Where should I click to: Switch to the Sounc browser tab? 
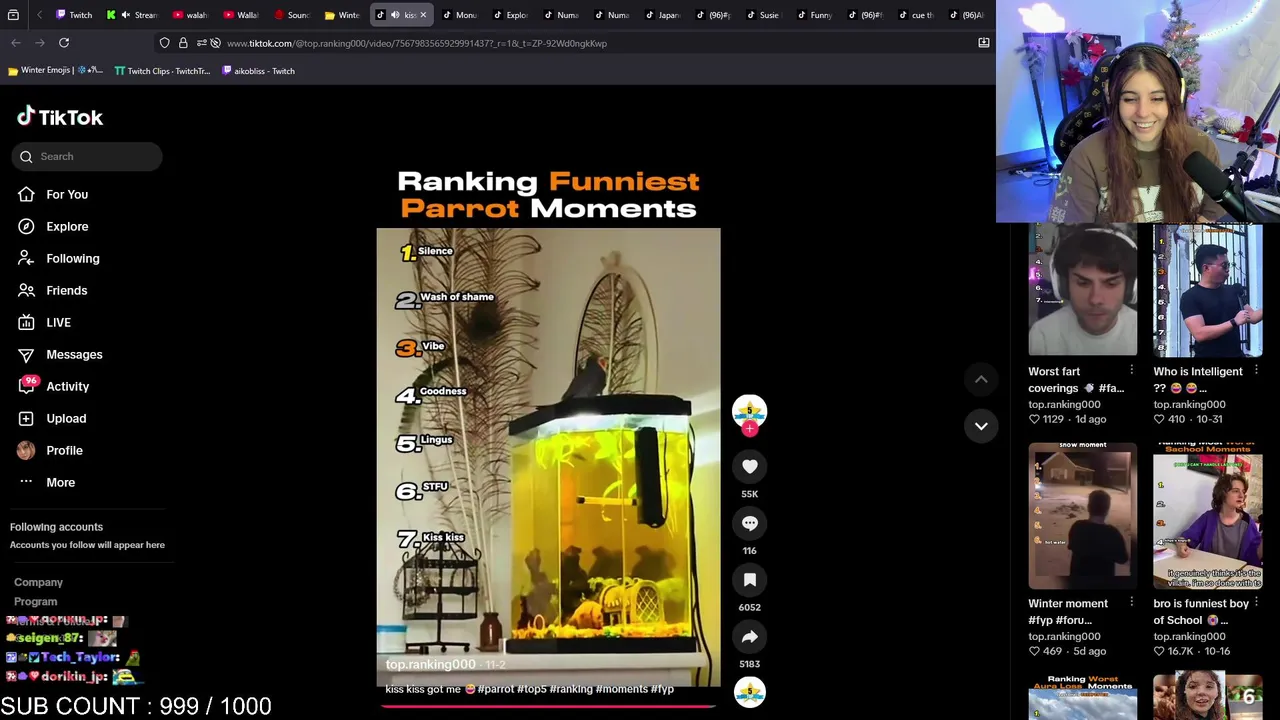point(292,15)
